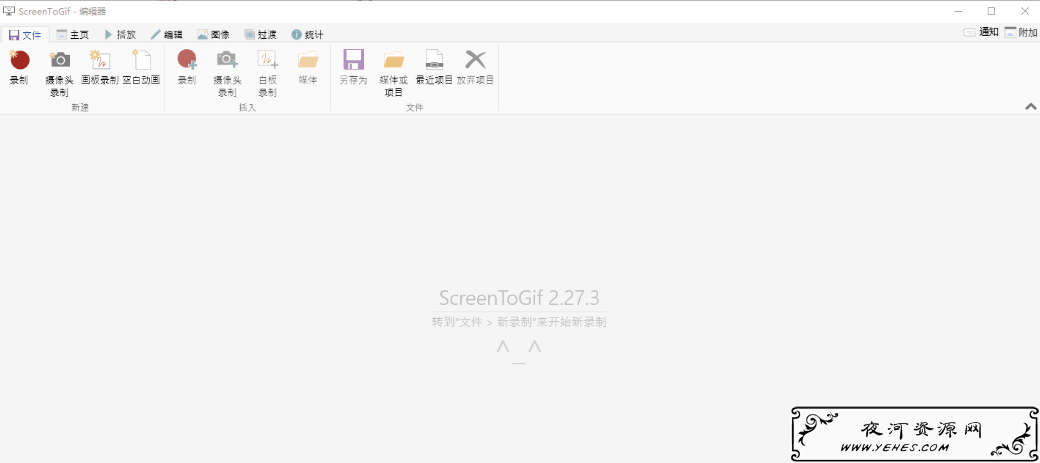Viewport: 1040px width, 463px height.
Task: Switch to the 过渡 tab
Action: point(260,34)
